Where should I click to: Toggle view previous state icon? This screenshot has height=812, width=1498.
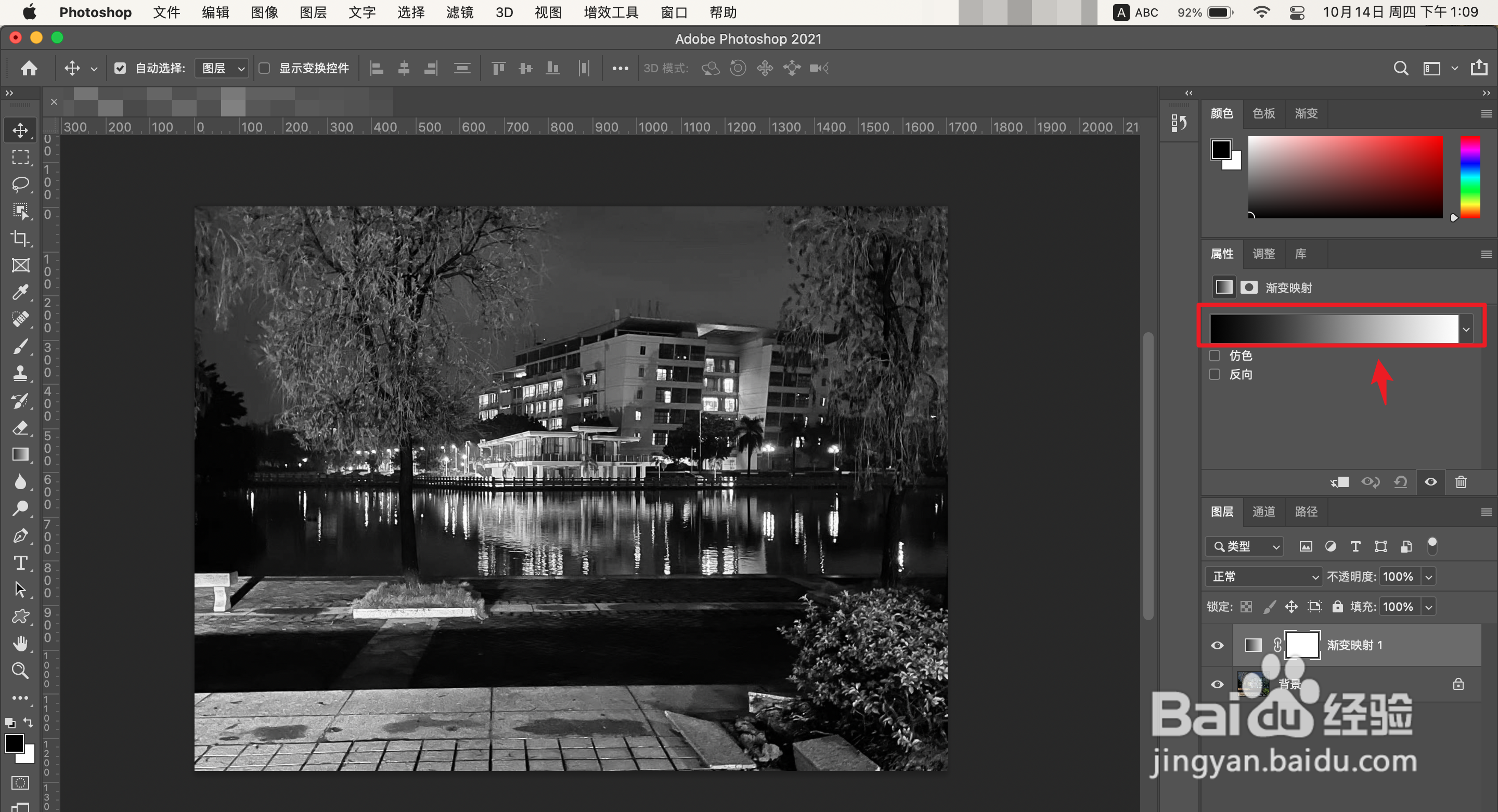tap(1370, 482)
